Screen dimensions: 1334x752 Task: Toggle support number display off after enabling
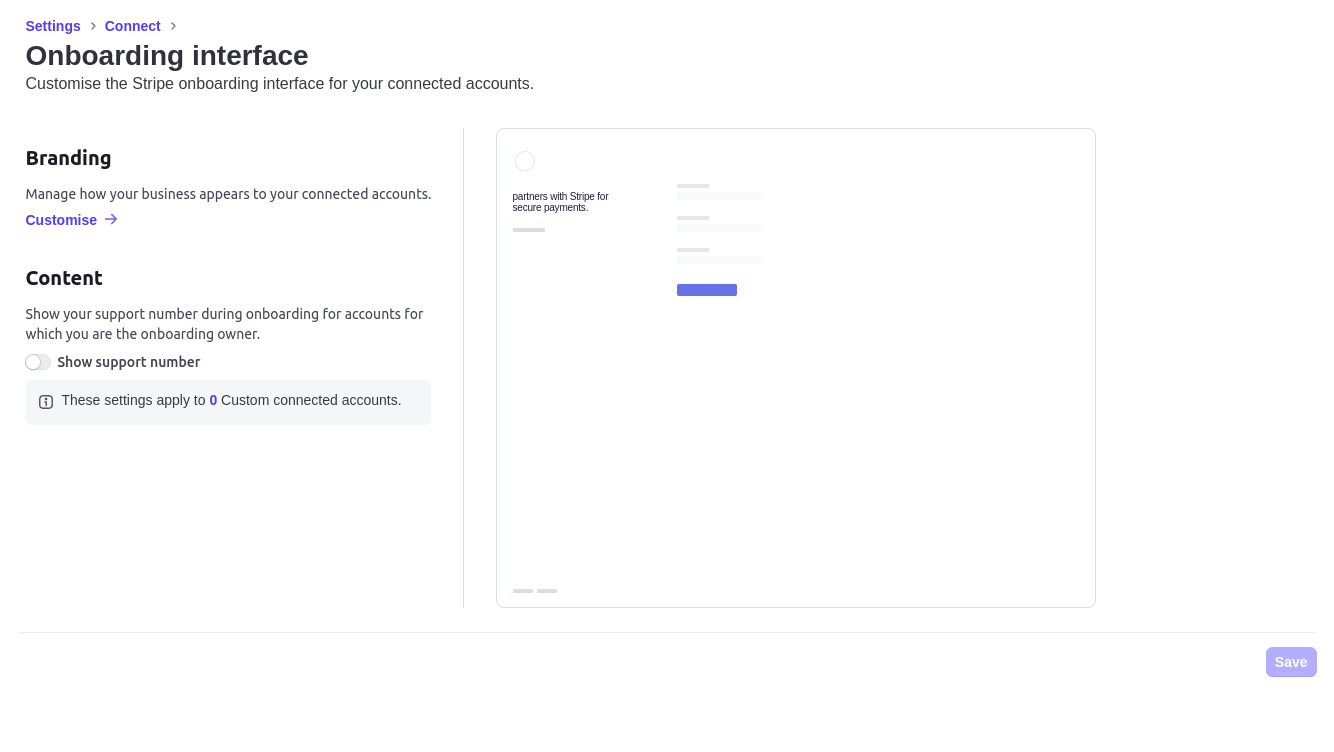pos(38,362)
